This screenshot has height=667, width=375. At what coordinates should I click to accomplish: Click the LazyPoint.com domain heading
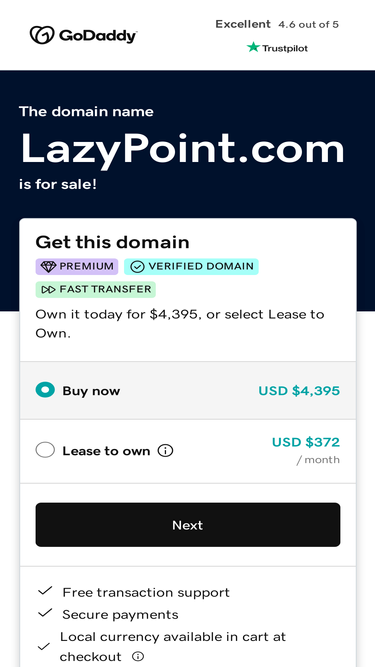point(182,149)
